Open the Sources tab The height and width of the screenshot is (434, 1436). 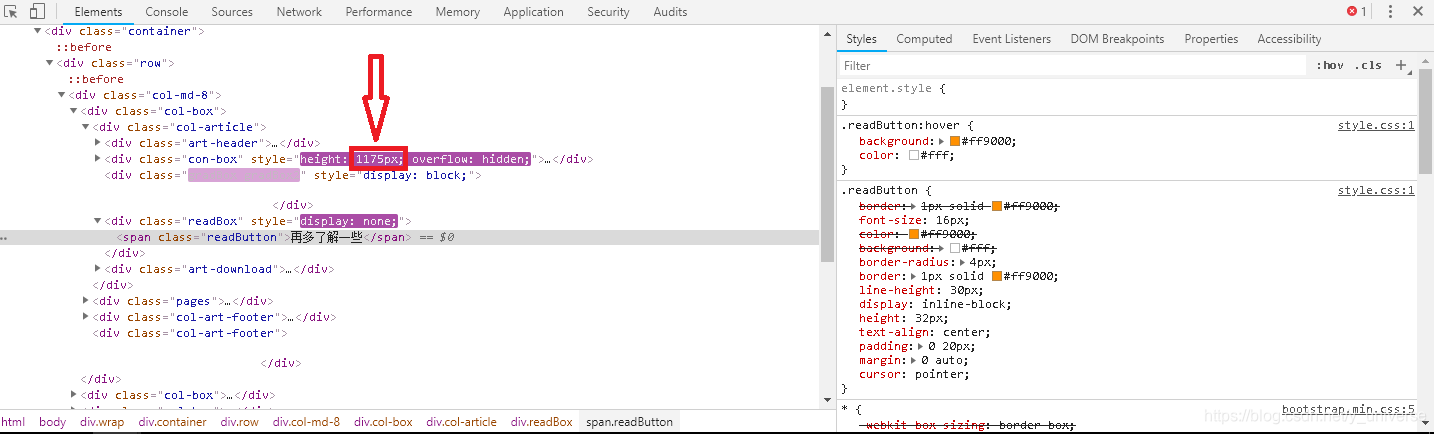(x=232, y=12)
